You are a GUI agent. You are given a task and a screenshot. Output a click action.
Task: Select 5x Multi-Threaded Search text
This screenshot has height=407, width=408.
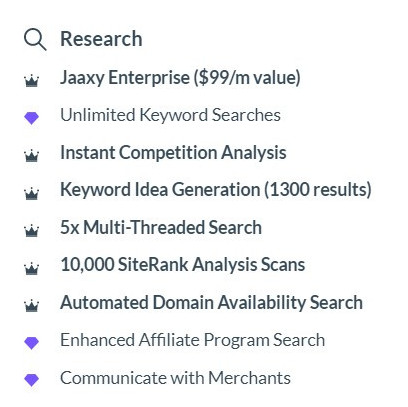click(x=161, y=228)
